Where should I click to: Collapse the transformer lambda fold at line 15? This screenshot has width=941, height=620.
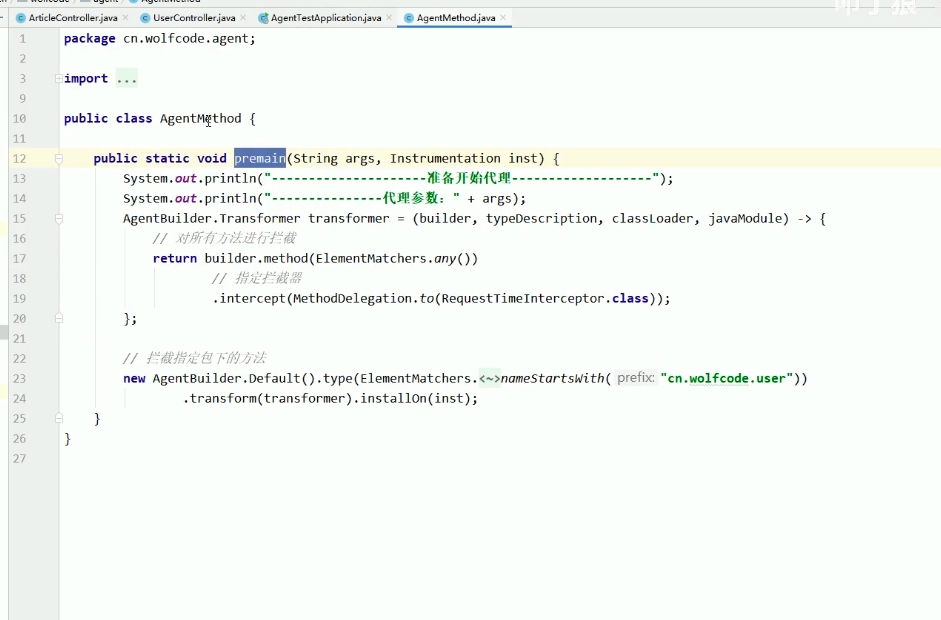[58, 218]
